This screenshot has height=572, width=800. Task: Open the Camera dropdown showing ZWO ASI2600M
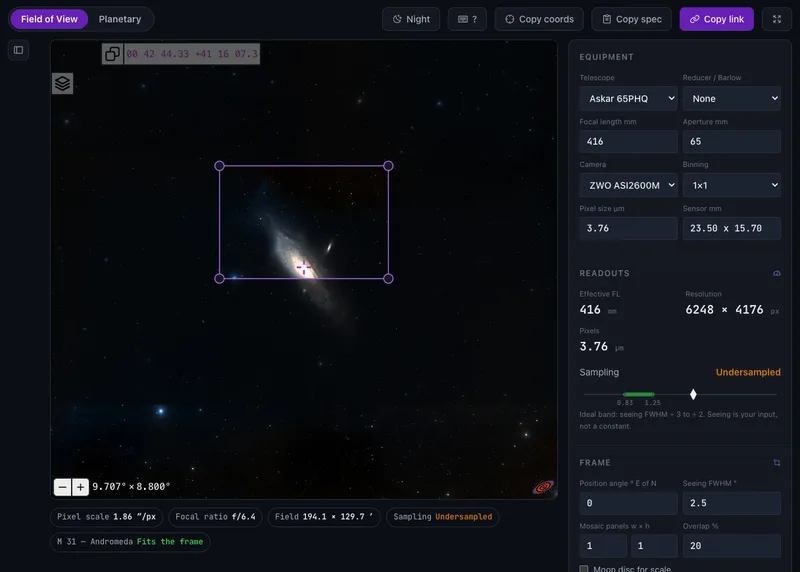tap(628, 185)
